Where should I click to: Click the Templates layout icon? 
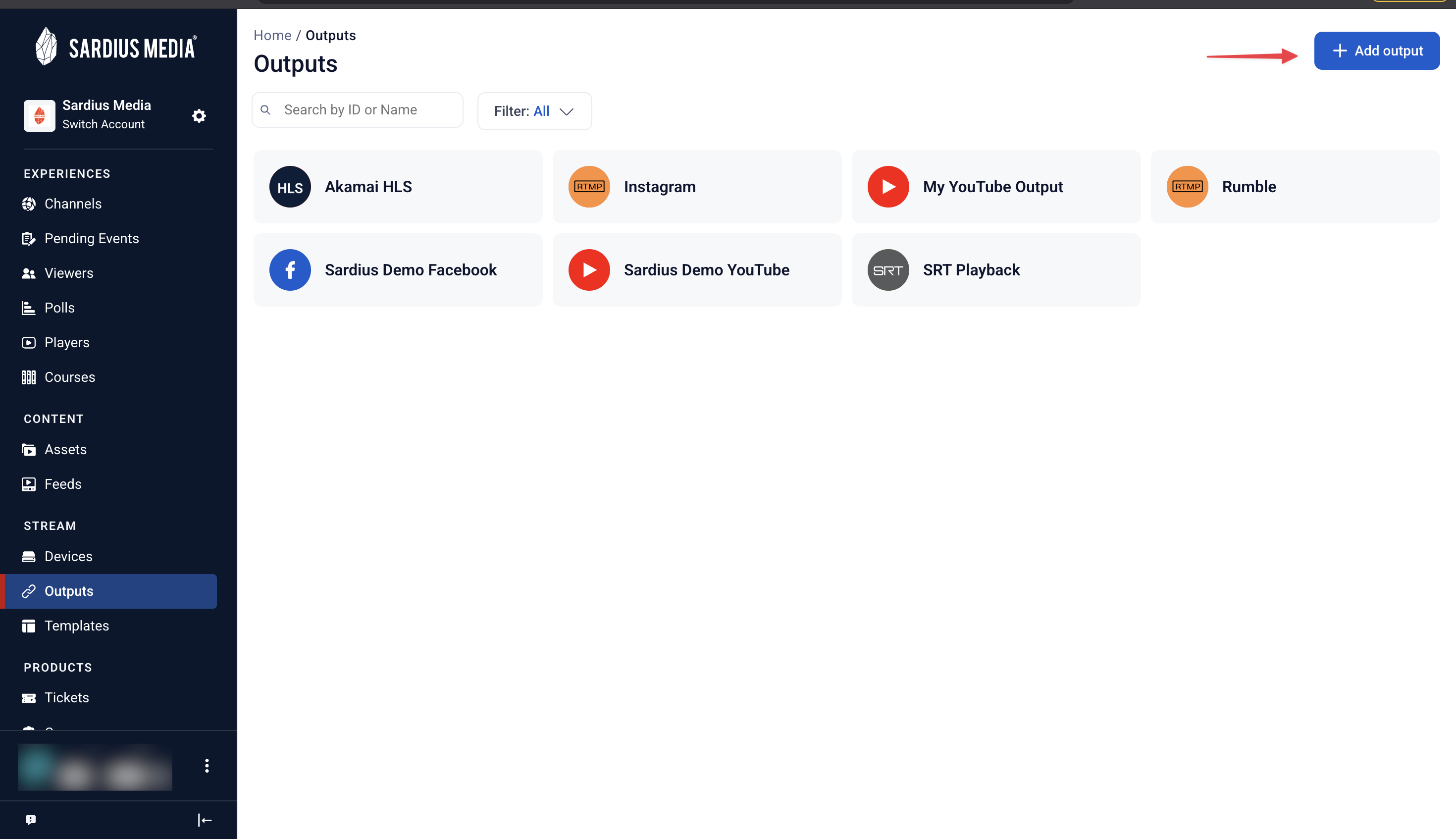(x=28, y=626)
